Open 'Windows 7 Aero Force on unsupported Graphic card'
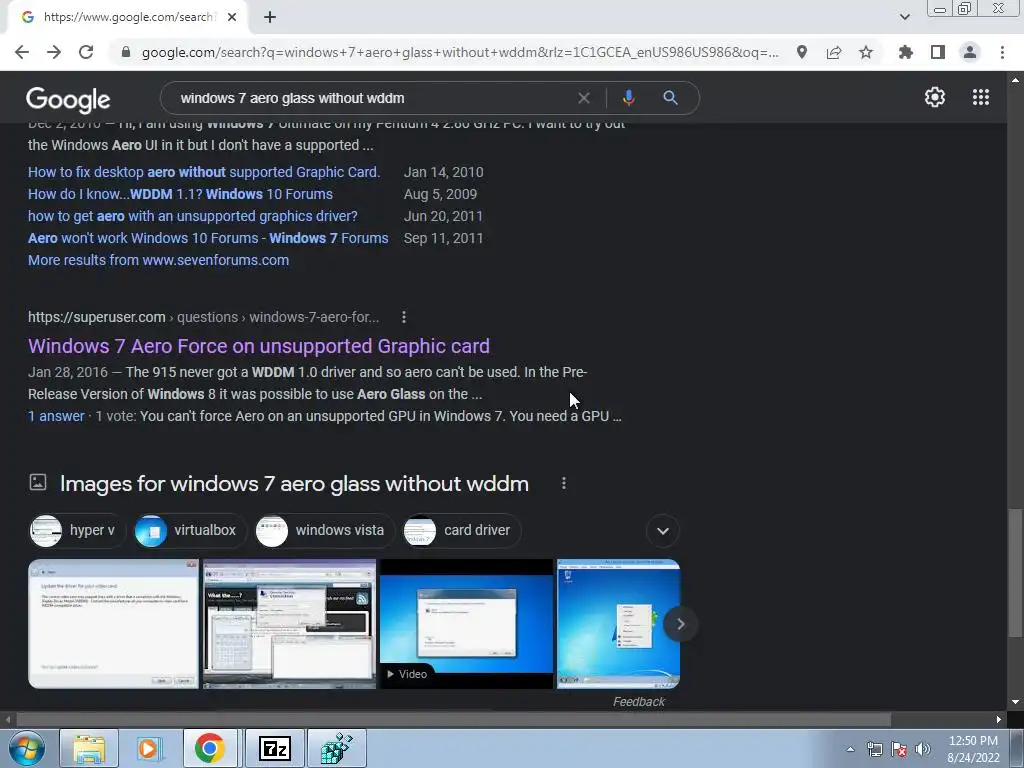 [x=259, y=346]
